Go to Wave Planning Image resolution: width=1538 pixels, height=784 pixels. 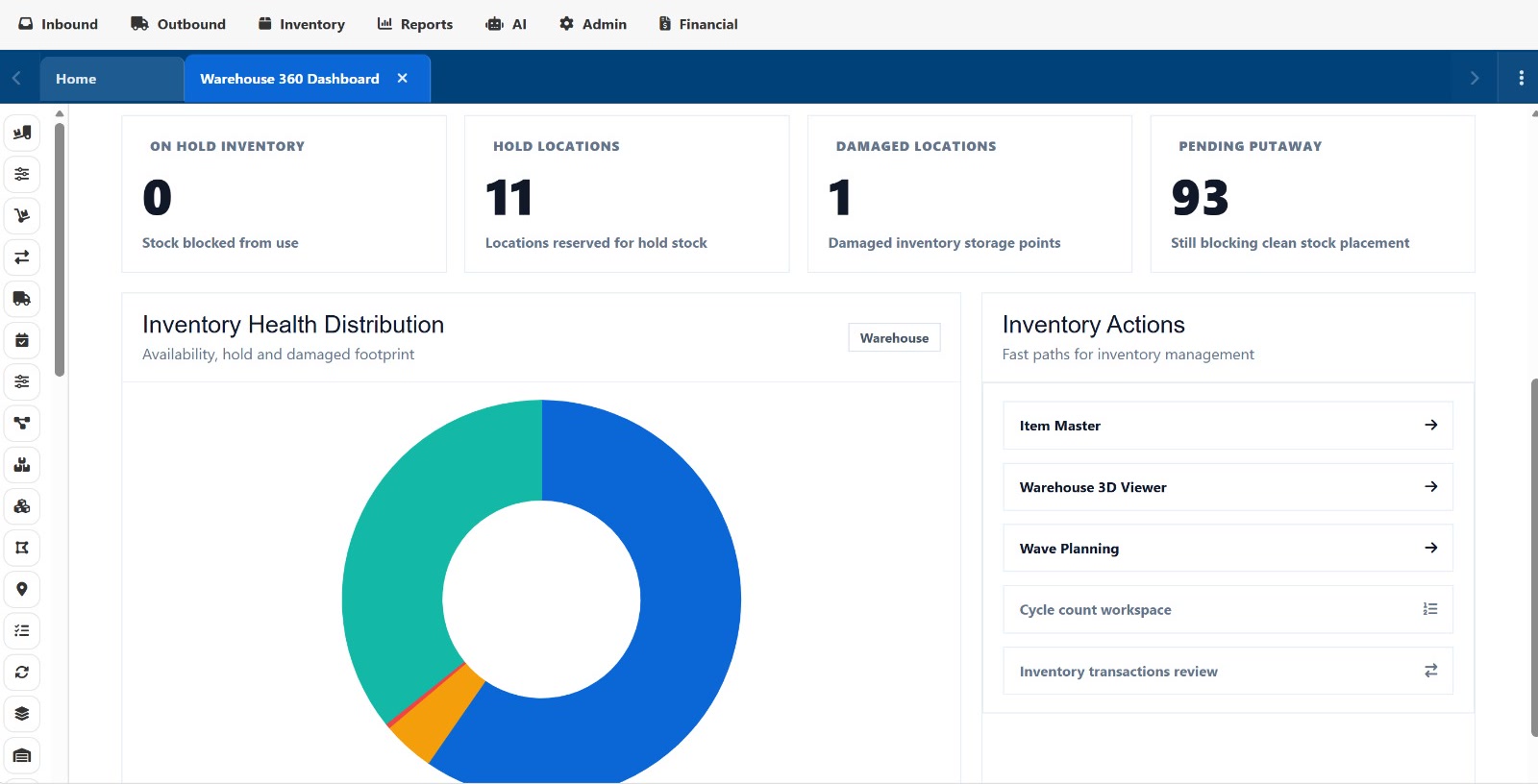[x=1228, y=549]
